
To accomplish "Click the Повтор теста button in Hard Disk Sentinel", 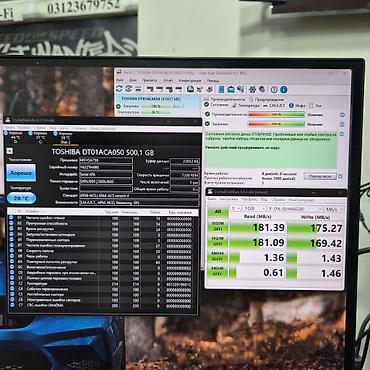I will [x=320, y=176].
